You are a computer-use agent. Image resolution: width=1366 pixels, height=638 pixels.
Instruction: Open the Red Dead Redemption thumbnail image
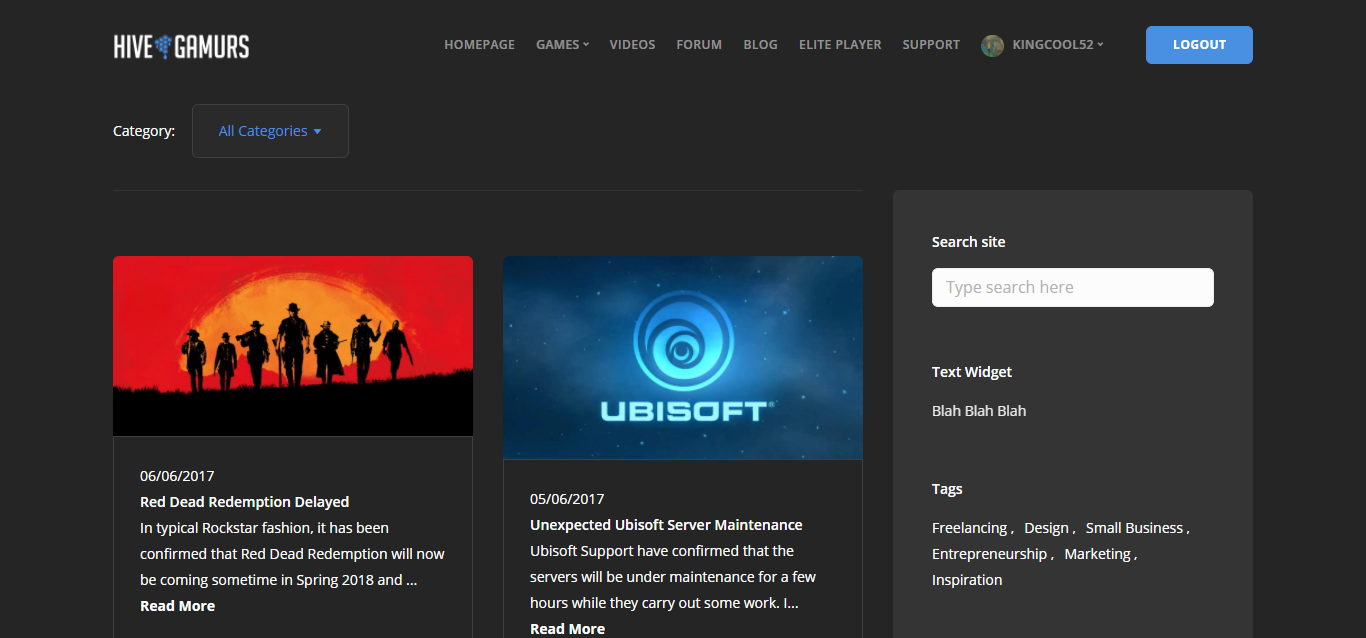coord(293,346)
